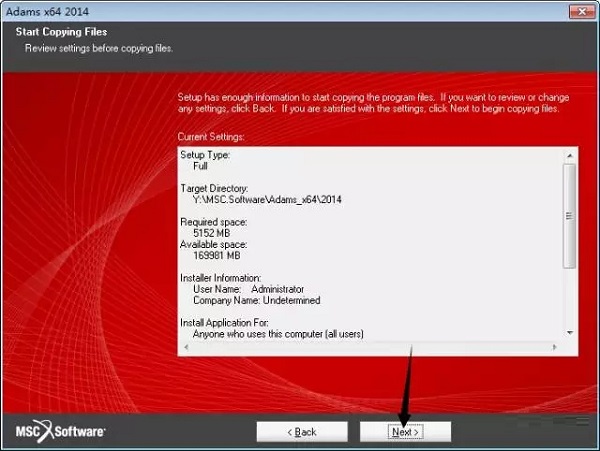Image resolution: width=600 pixels, height=451 pixels.
Task: Click the 'Install Application For:' line
Action: point(224,322)
